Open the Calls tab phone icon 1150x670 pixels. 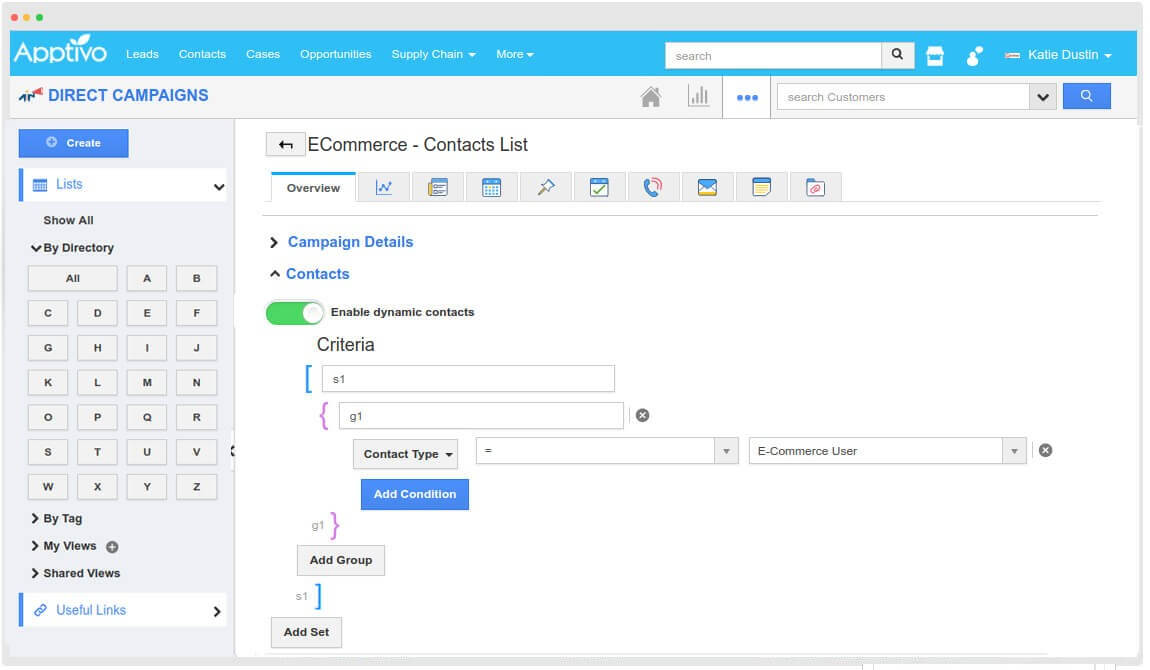tap(653, 186)
